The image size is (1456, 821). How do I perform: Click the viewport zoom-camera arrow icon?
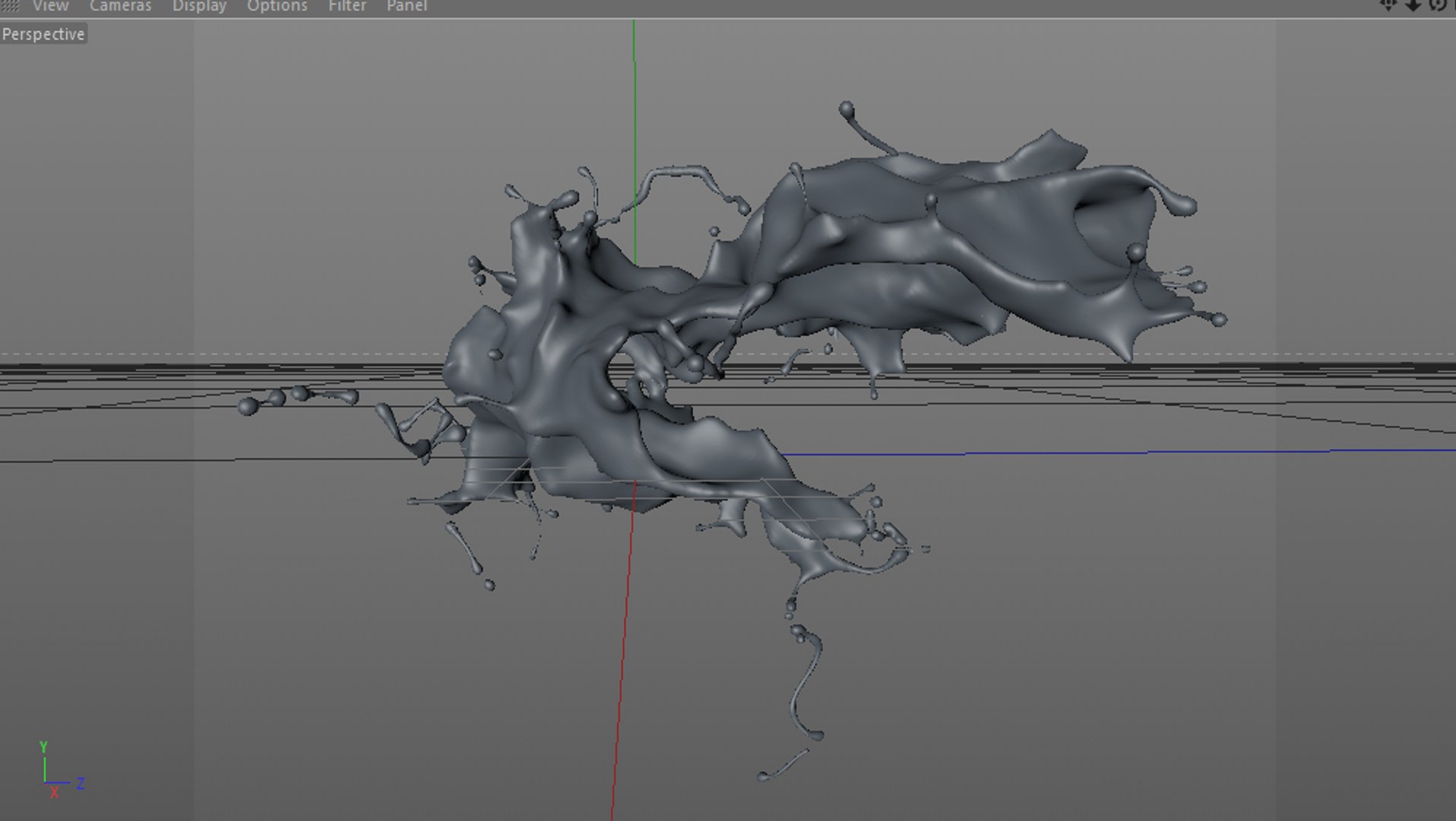coord(1413,5)
